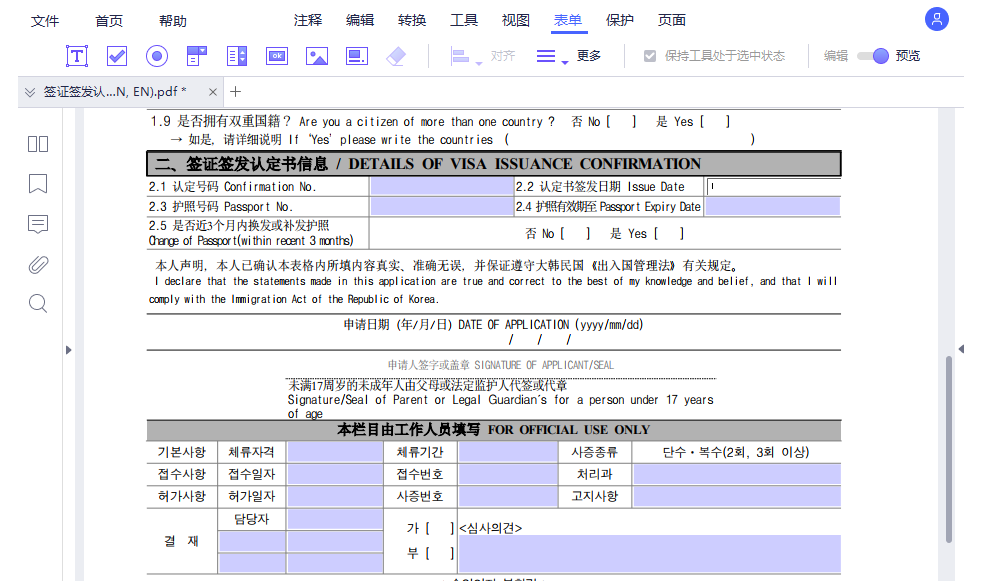This screenshot has height=587, width=982.
Task: Select the push button form tool
Action: coord(277,56)
